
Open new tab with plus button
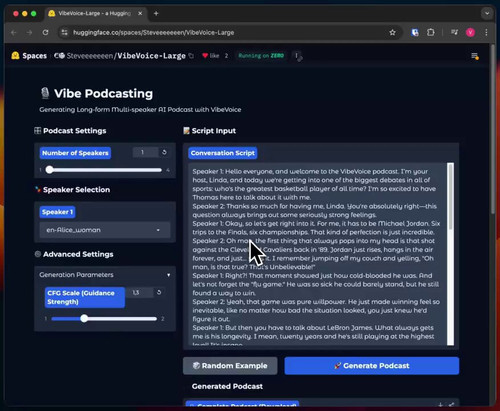tap(156, 13)
